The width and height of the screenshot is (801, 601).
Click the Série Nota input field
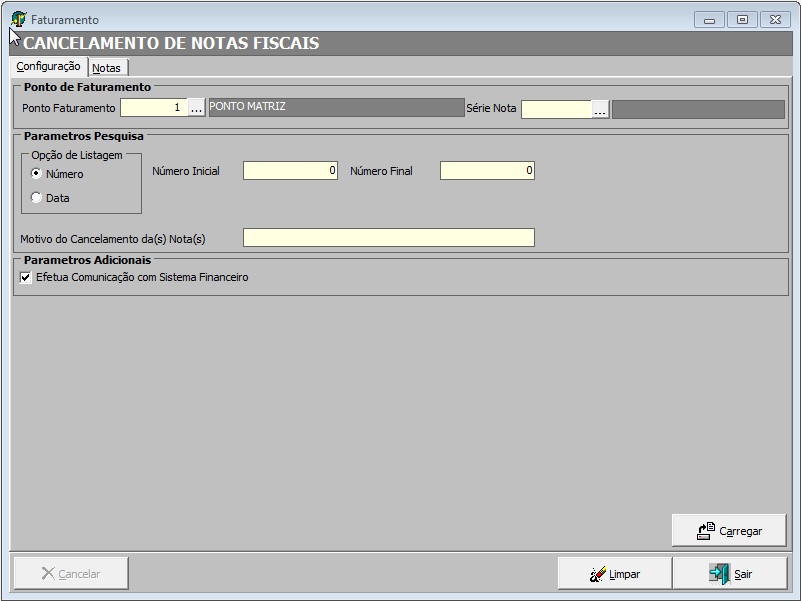(556, 110)
